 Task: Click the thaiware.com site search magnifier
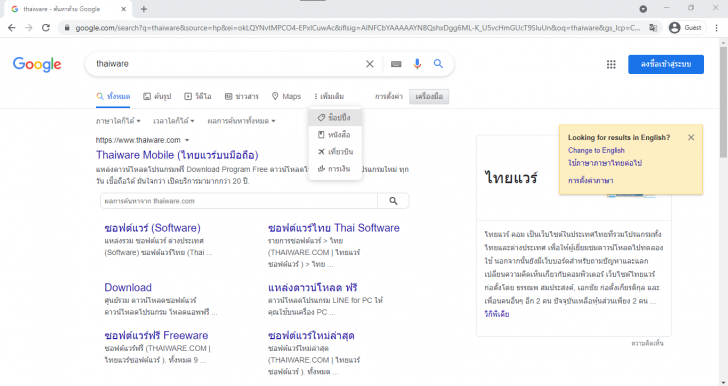393,201
